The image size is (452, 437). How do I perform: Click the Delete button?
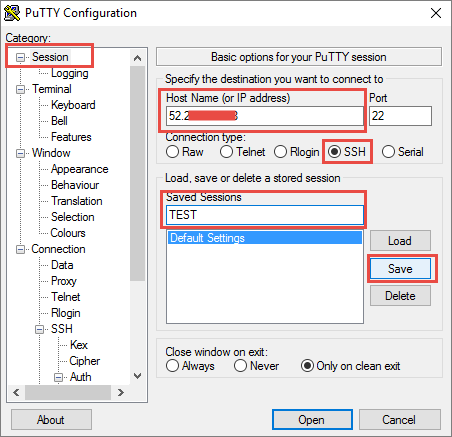(400, 296)
